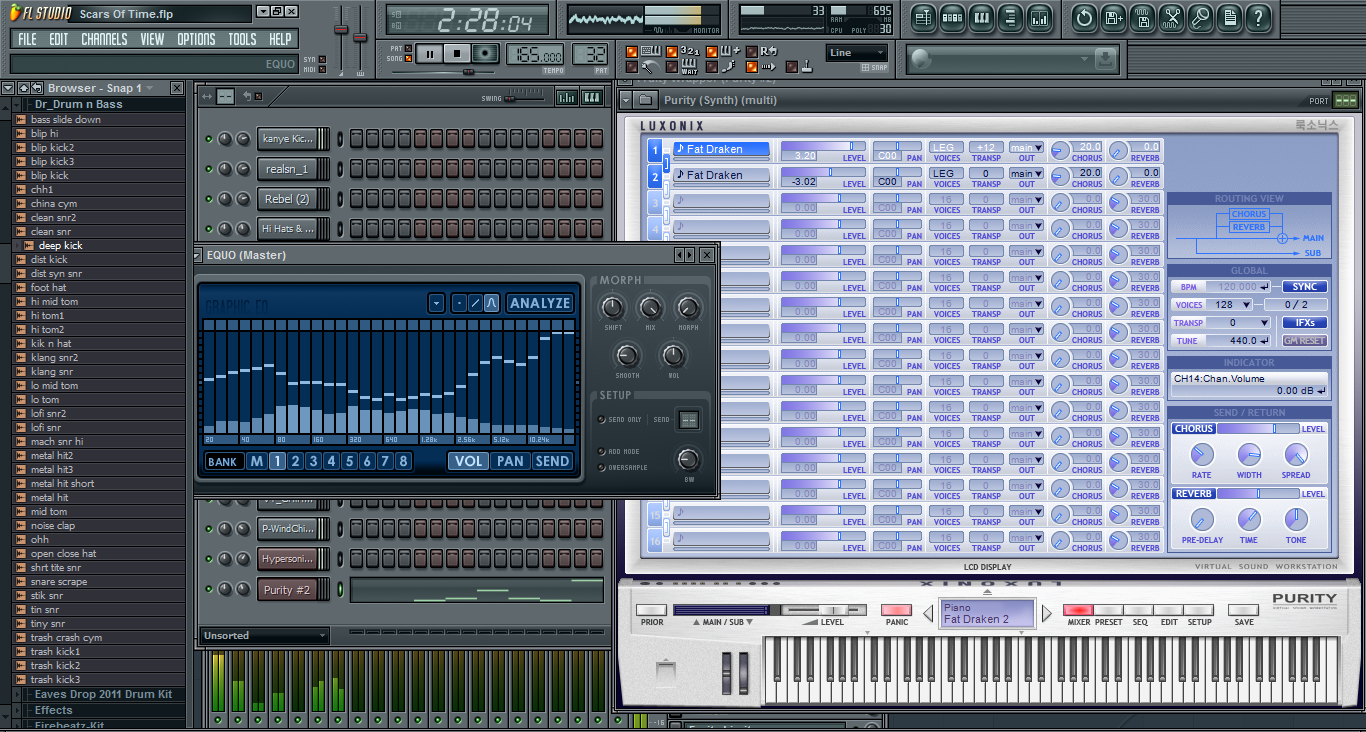The image size is (1366, 732).
Task: Click the PANIC button in Purity
Action: 896,610
